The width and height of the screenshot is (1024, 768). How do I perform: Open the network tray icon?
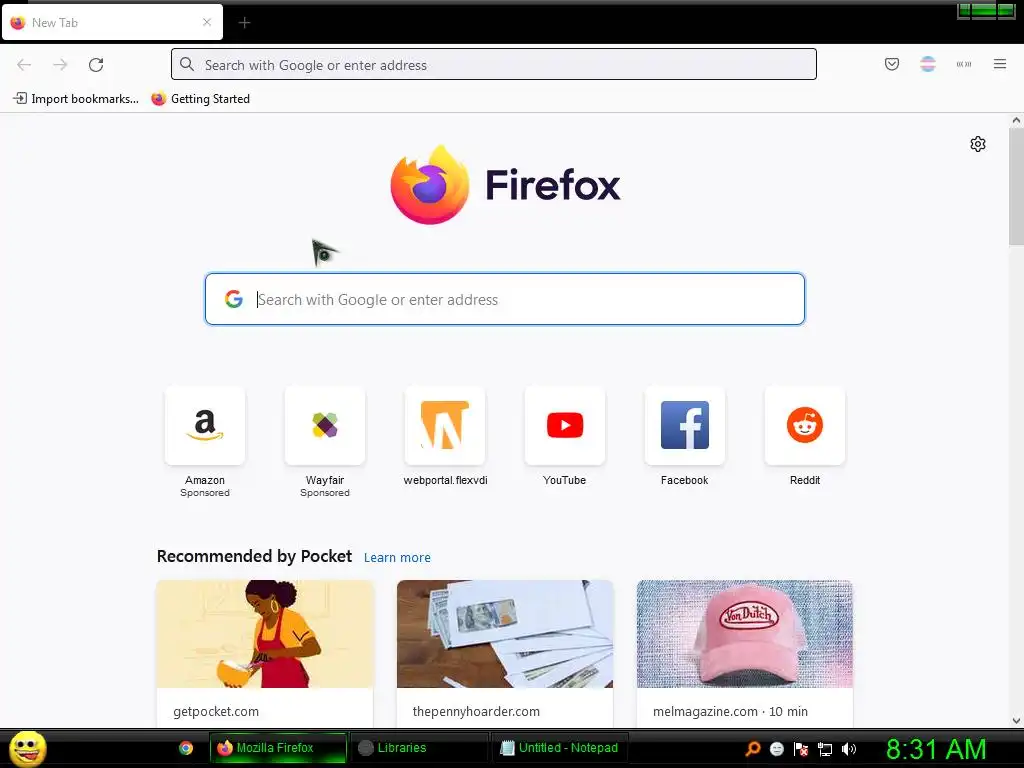tap(825, 748)
